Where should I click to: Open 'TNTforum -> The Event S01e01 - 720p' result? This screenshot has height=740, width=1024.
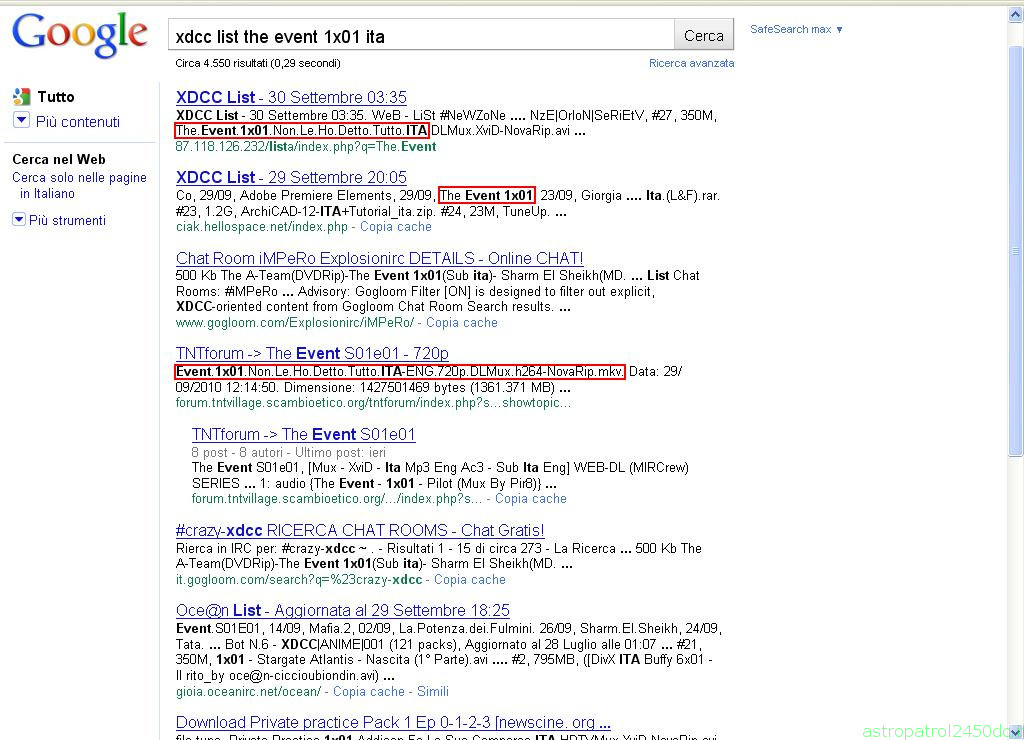point(312,353)
